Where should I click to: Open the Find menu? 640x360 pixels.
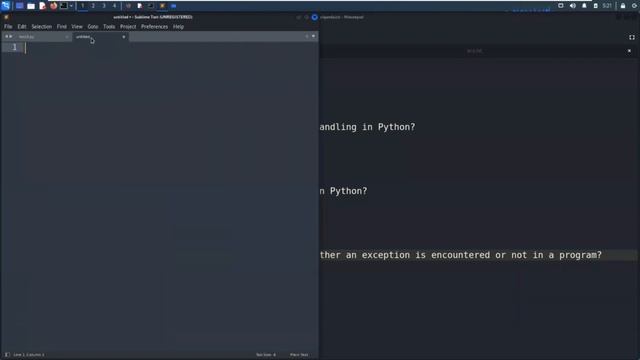click(62, 27)
